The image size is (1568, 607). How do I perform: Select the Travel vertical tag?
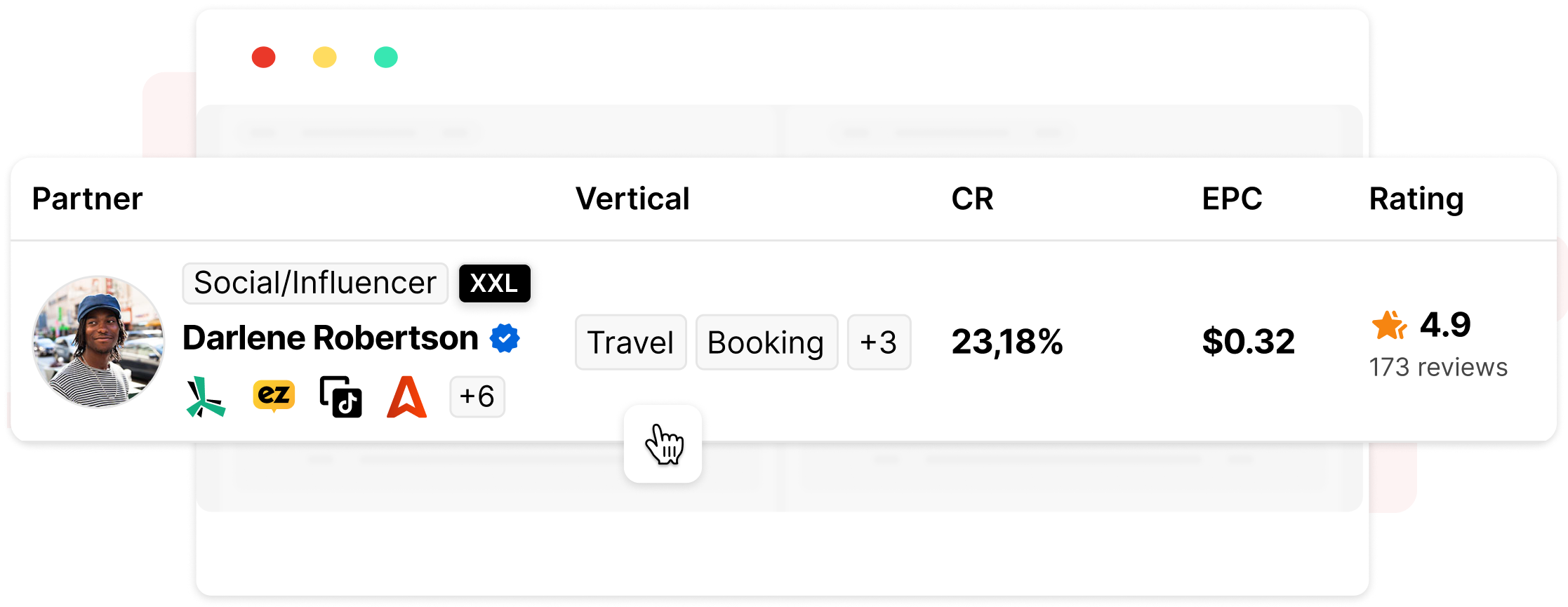click(x=630, y=342)
